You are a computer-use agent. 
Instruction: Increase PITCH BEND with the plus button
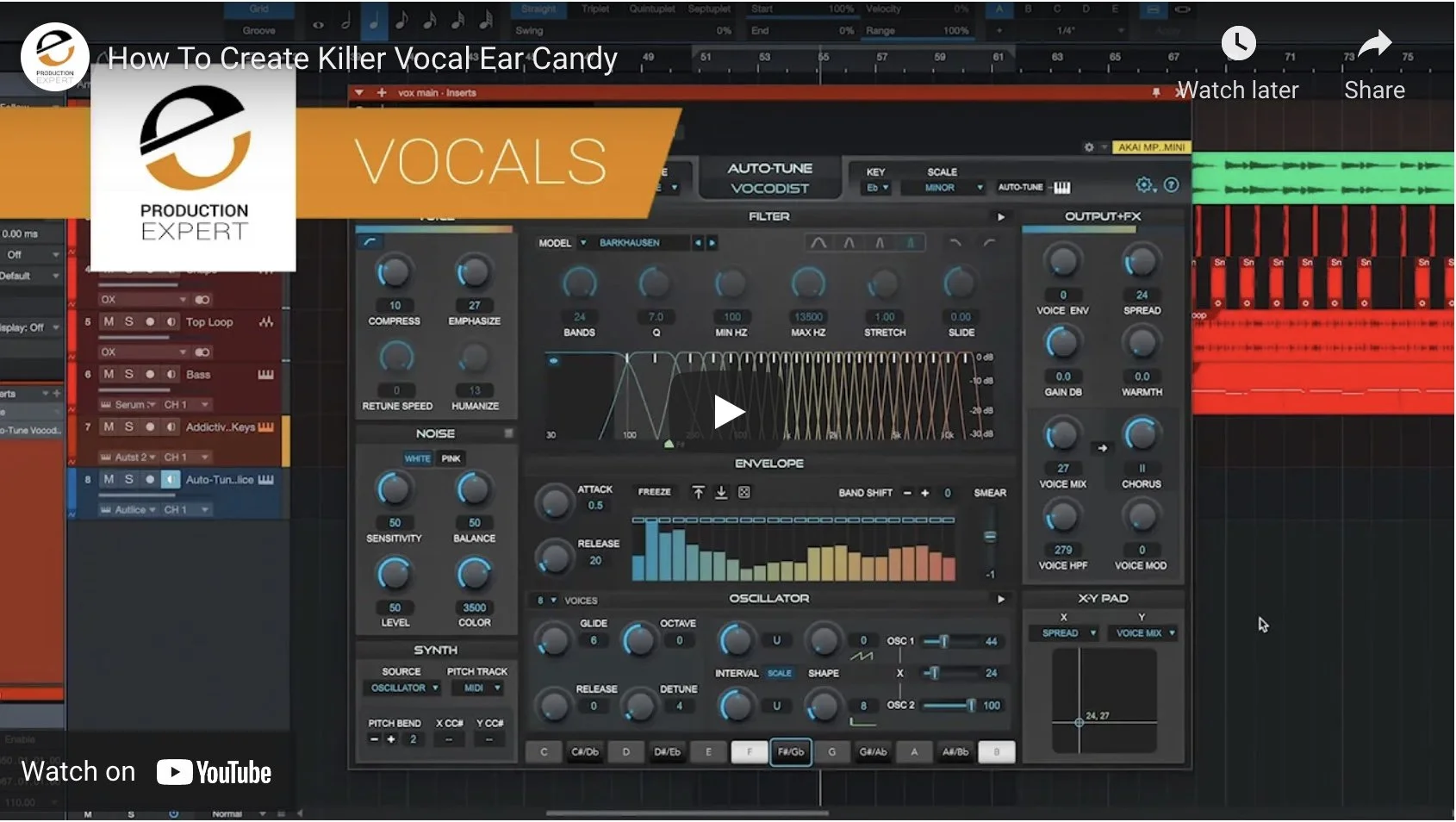click(391, 740)
